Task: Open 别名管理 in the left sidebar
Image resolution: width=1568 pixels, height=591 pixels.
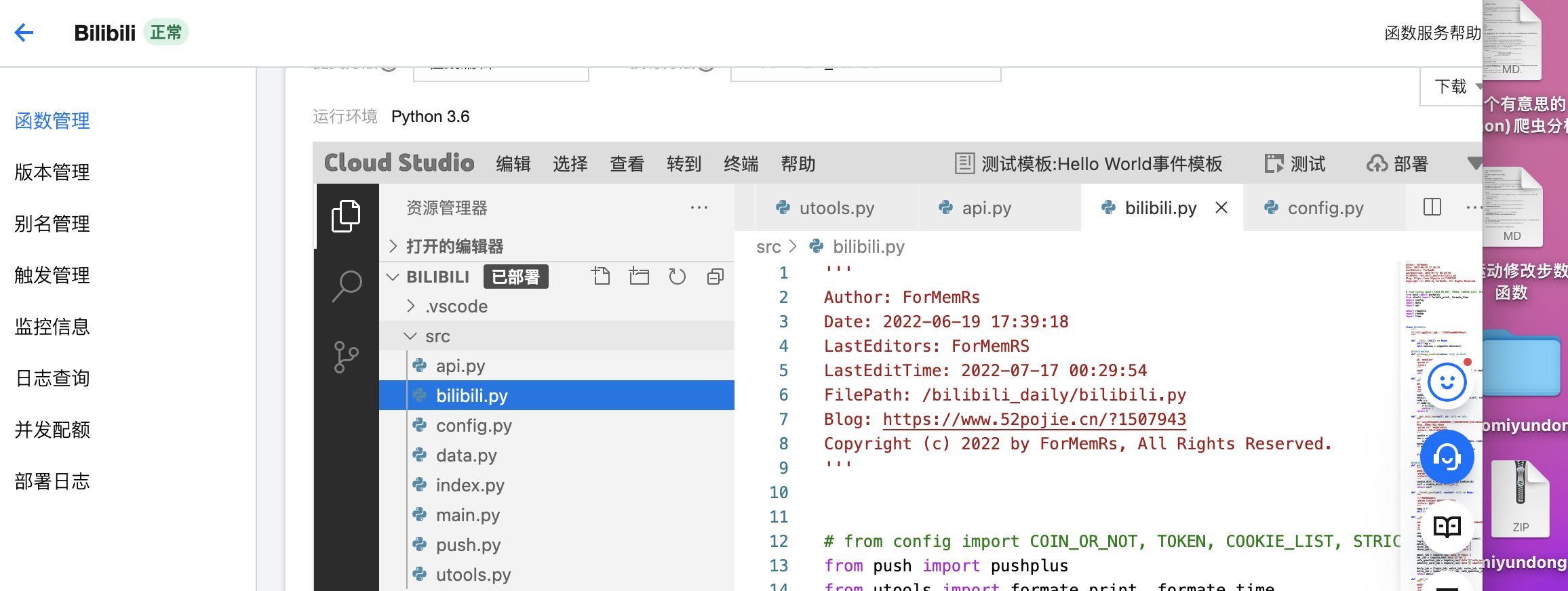Action: coord(52,224)
